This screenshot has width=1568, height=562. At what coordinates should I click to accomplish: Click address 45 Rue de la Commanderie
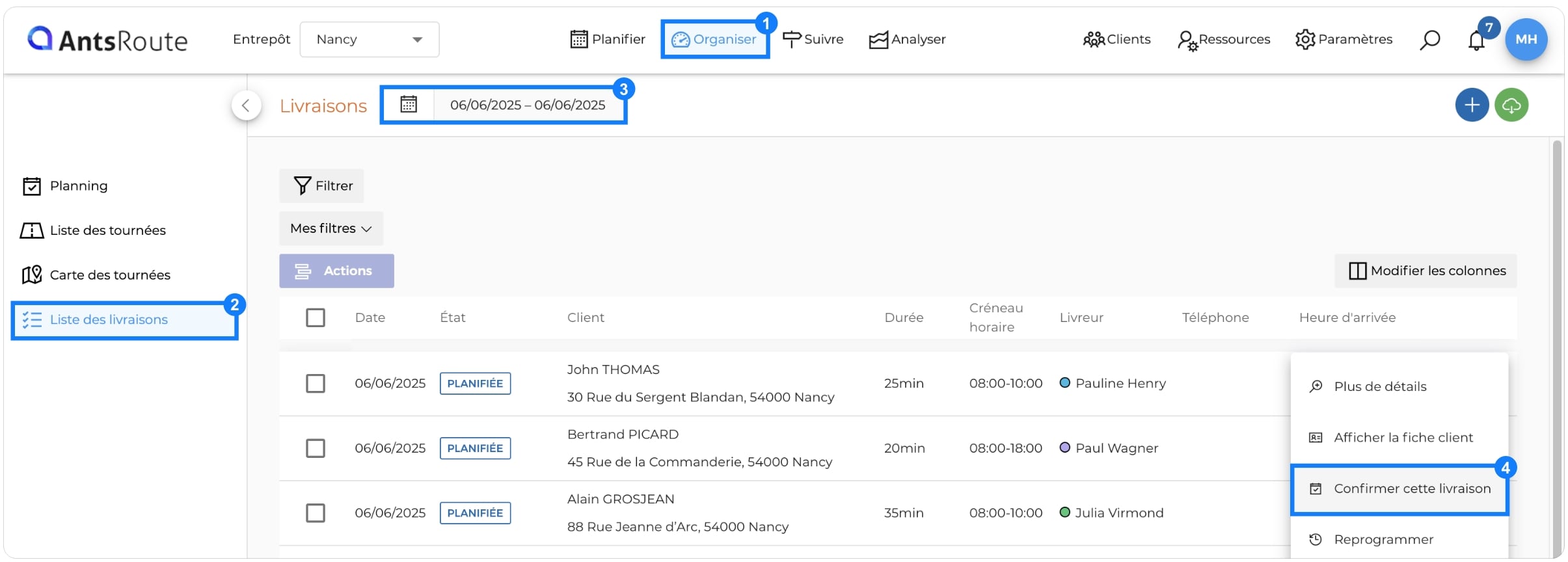[x=699, y=462]
